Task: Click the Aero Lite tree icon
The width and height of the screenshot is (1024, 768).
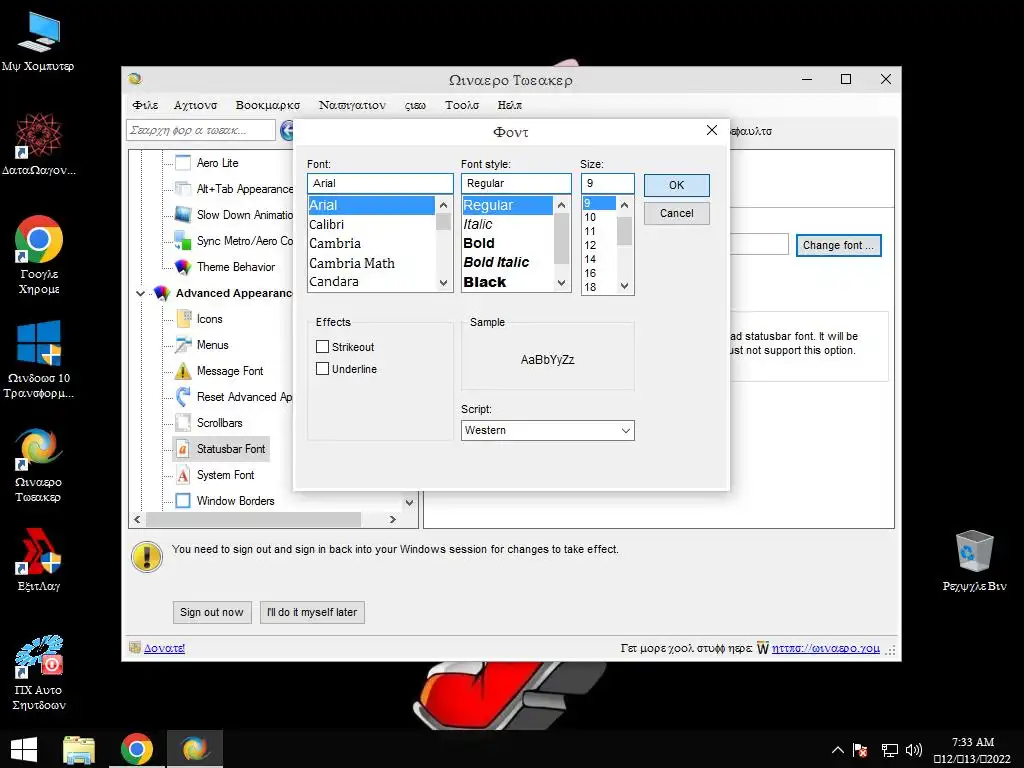Action: [x=184, y=163]
